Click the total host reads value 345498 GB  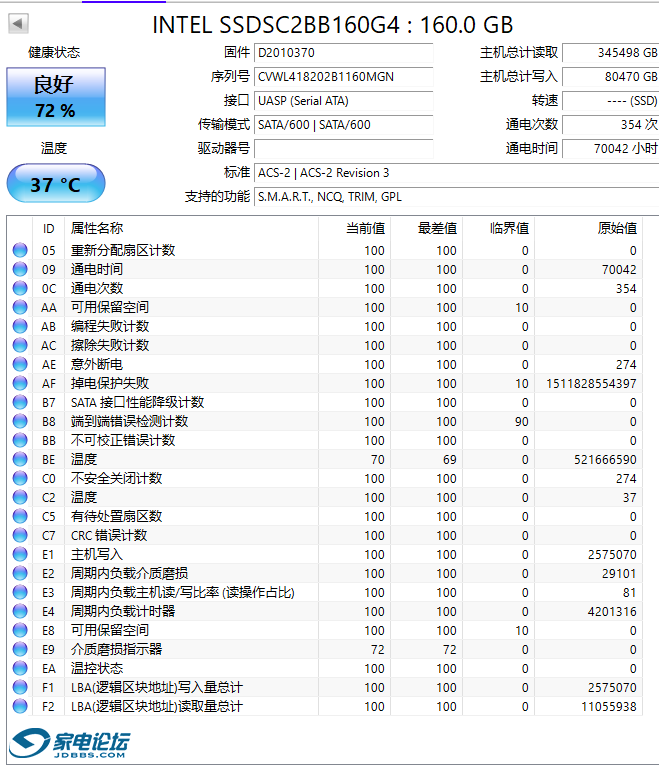pyautogui.click(x=610, y=53)
